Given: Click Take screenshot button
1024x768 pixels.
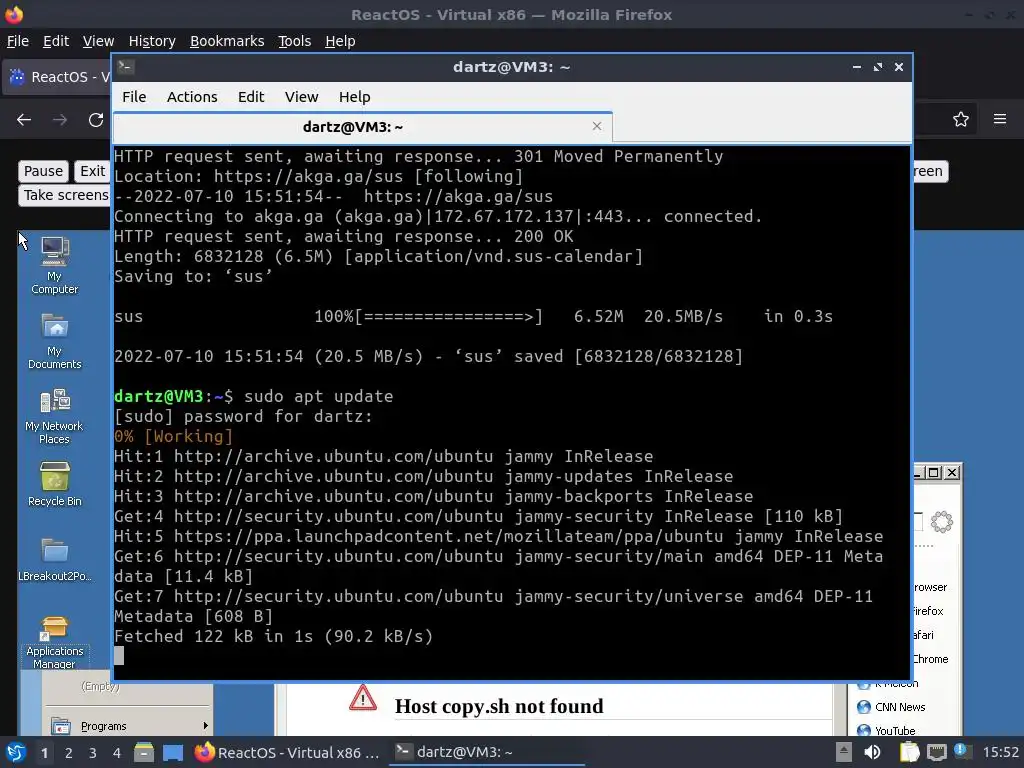Looking at the screenshot, I should 65,195.
